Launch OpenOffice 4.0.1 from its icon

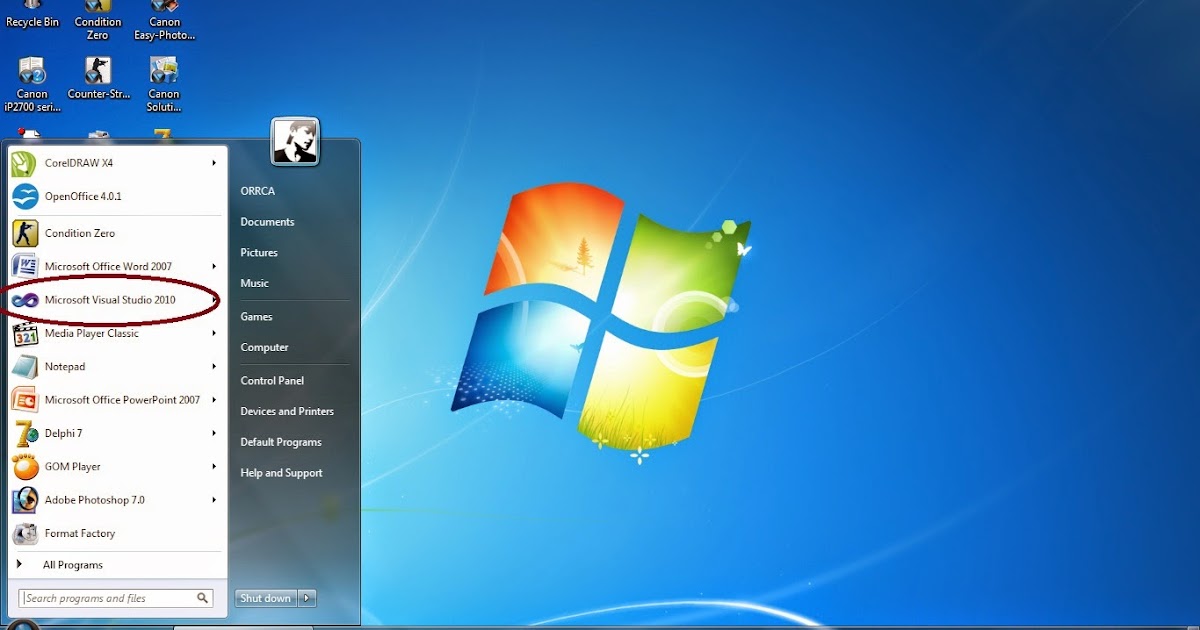pos(25,196)
